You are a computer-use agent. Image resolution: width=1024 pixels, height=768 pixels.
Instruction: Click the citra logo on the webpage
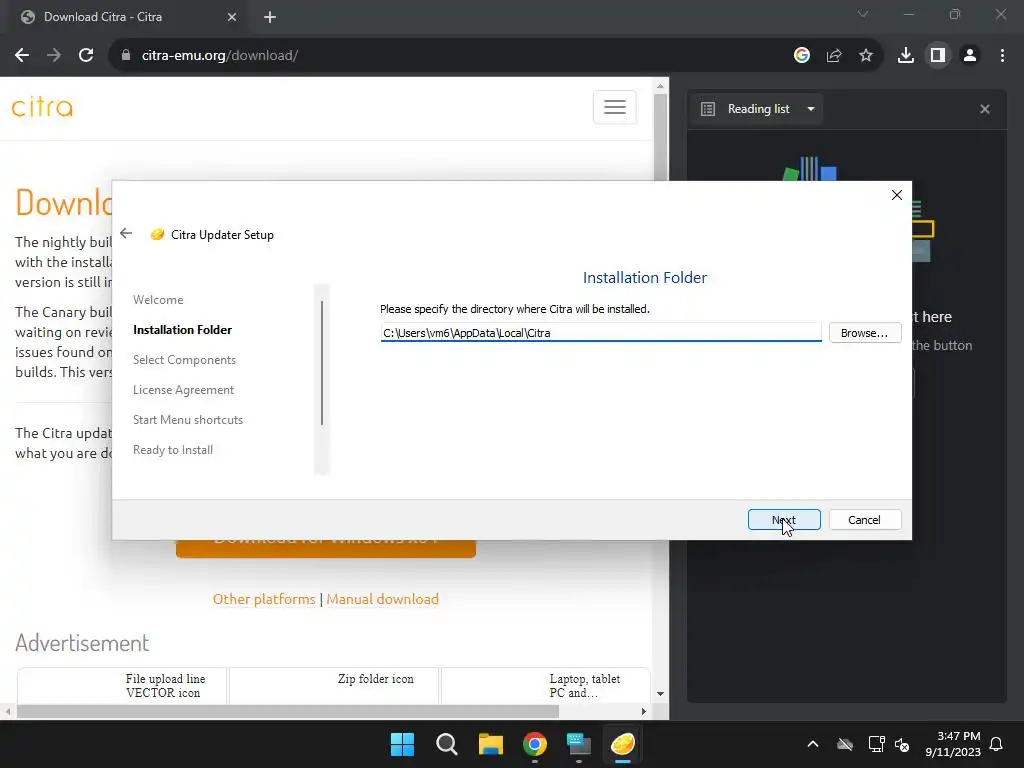point(42,107)
